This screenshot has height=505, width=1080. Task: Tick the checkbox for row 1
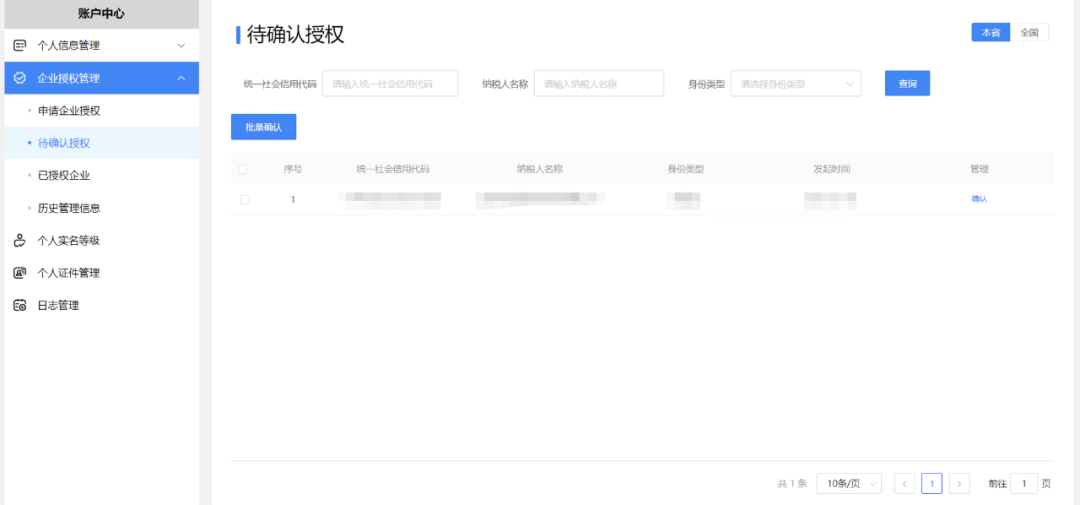(245, 200)
